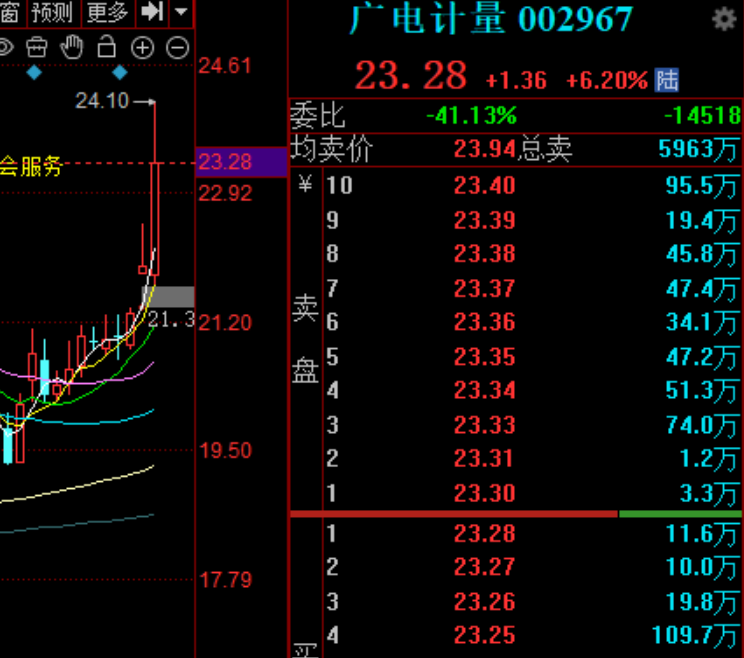The height and width of the screenshot is (658, 744).
Task: Open the 预测 tab
Action: click(x=52, y=13)
